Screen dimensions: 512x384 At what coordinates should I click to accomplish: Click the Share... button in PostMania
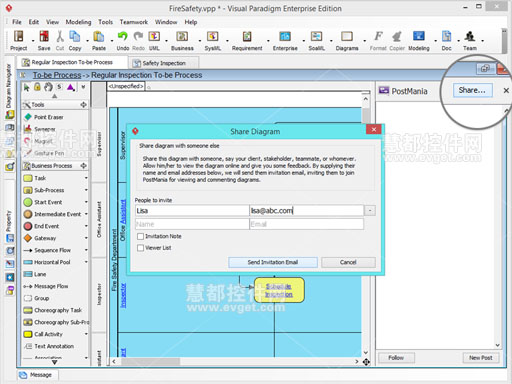tap(472, 90)
